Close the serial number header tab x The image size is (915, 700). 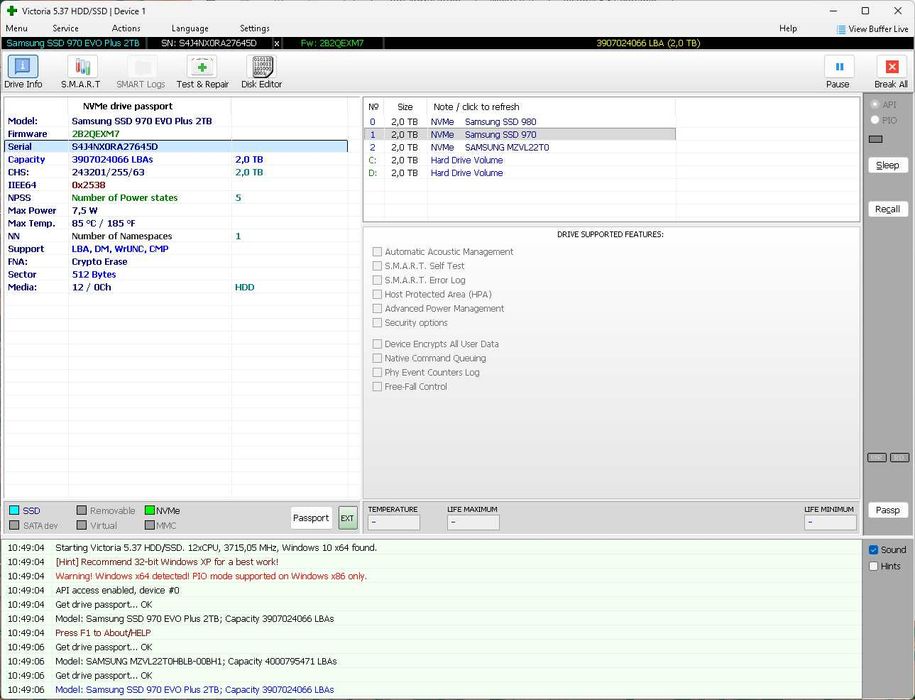[x=277, y=43]
